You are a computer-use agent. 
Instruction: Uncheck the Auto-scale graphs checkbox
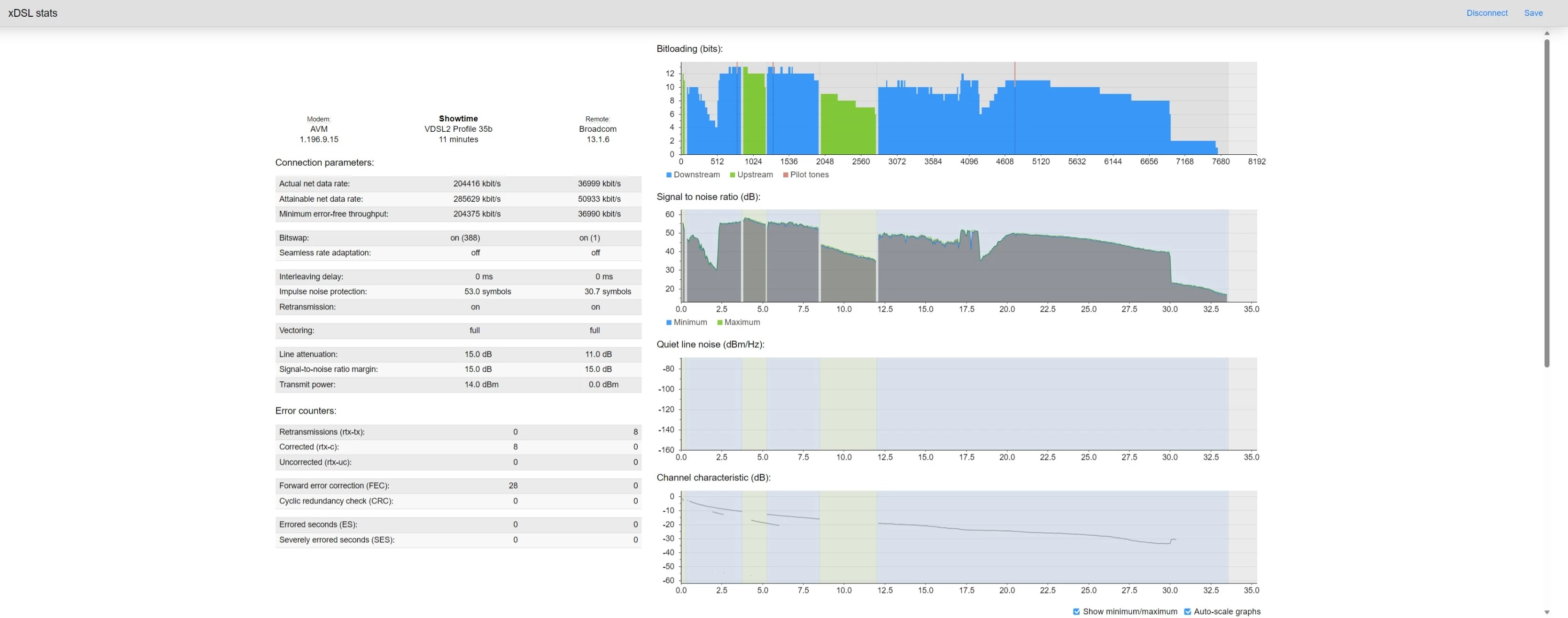pyautogui.click(x=1187, y=611)
